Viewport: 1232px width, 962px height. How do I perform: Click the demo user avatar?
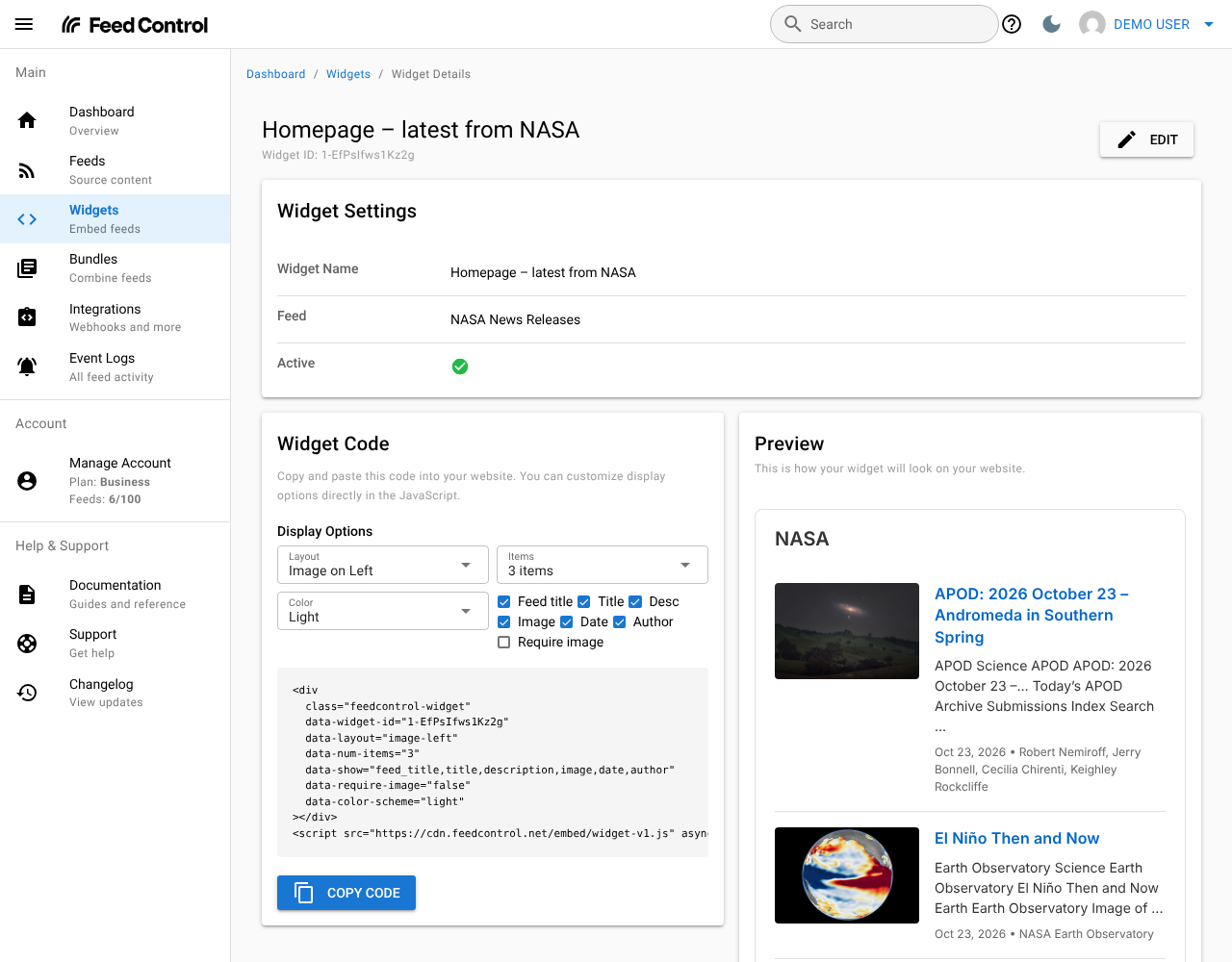(1092, 24)
